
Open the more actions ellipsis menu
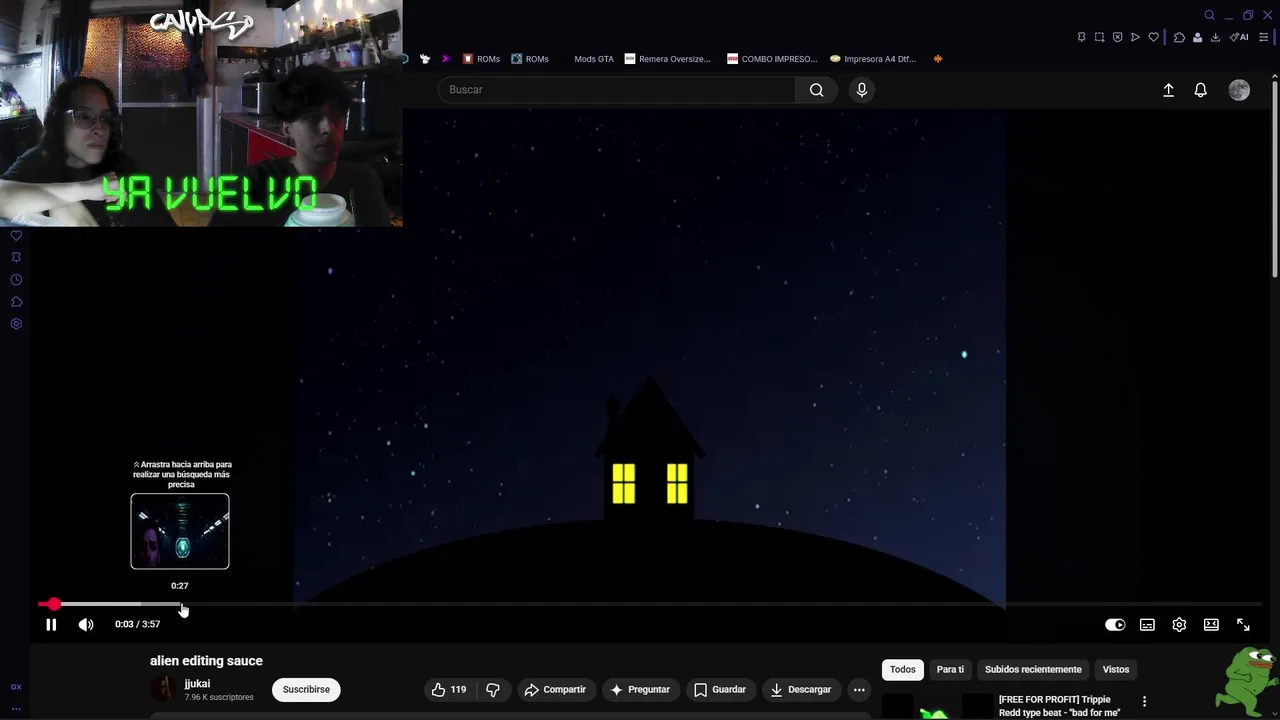(x=859, y=689)
